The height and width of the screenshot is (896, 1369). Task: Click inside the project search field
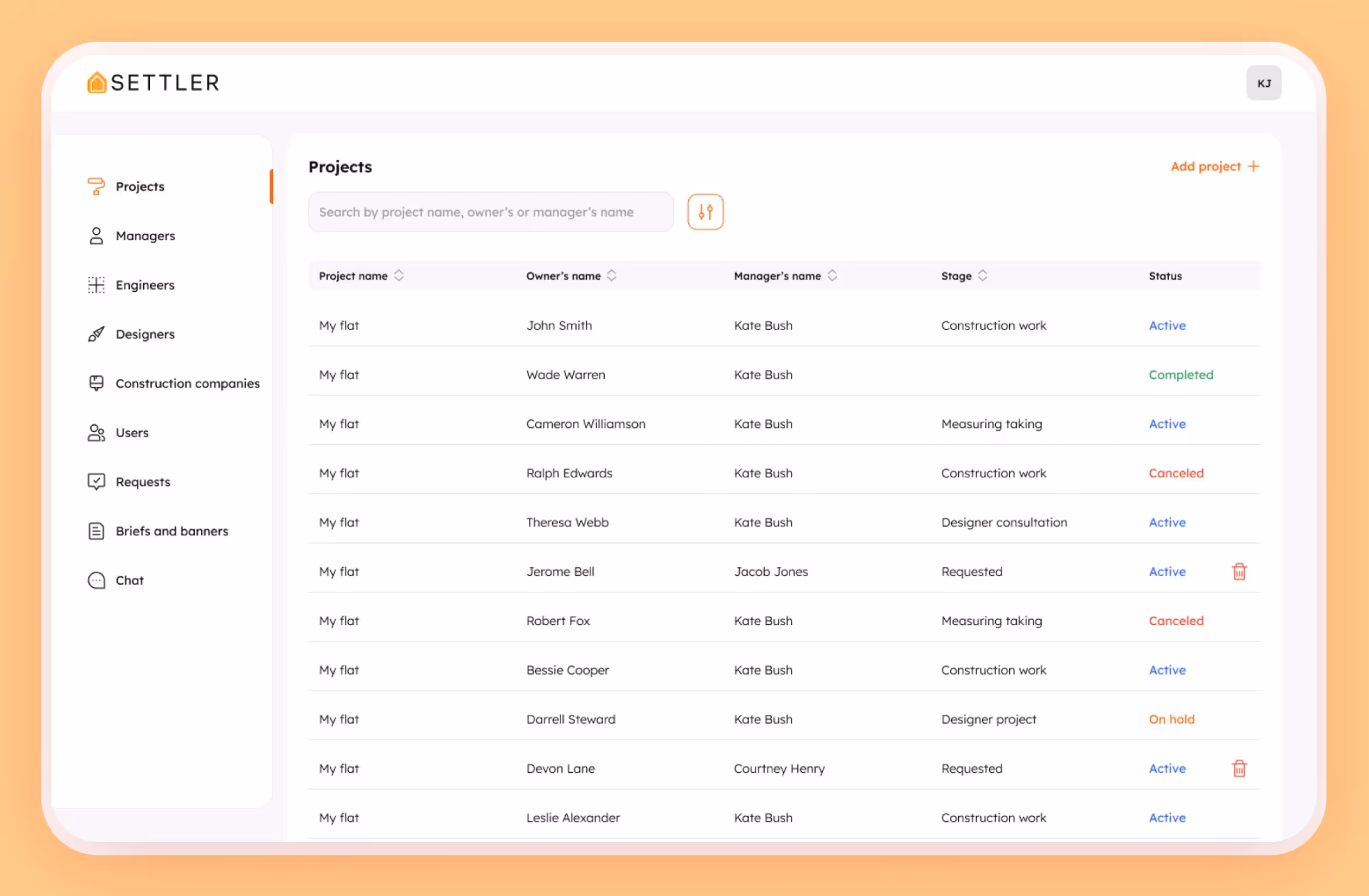490,212
